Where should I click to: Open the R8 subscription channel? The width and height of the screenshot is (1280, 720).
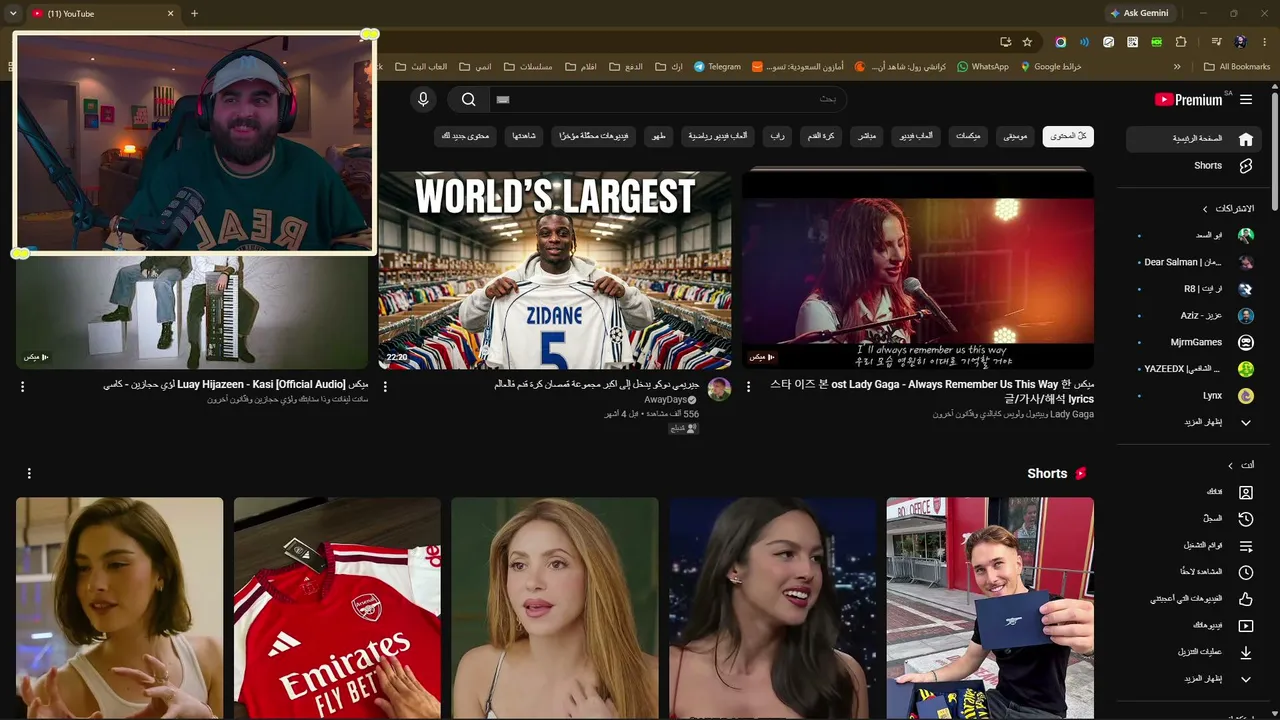click(x=1194, y=289)
